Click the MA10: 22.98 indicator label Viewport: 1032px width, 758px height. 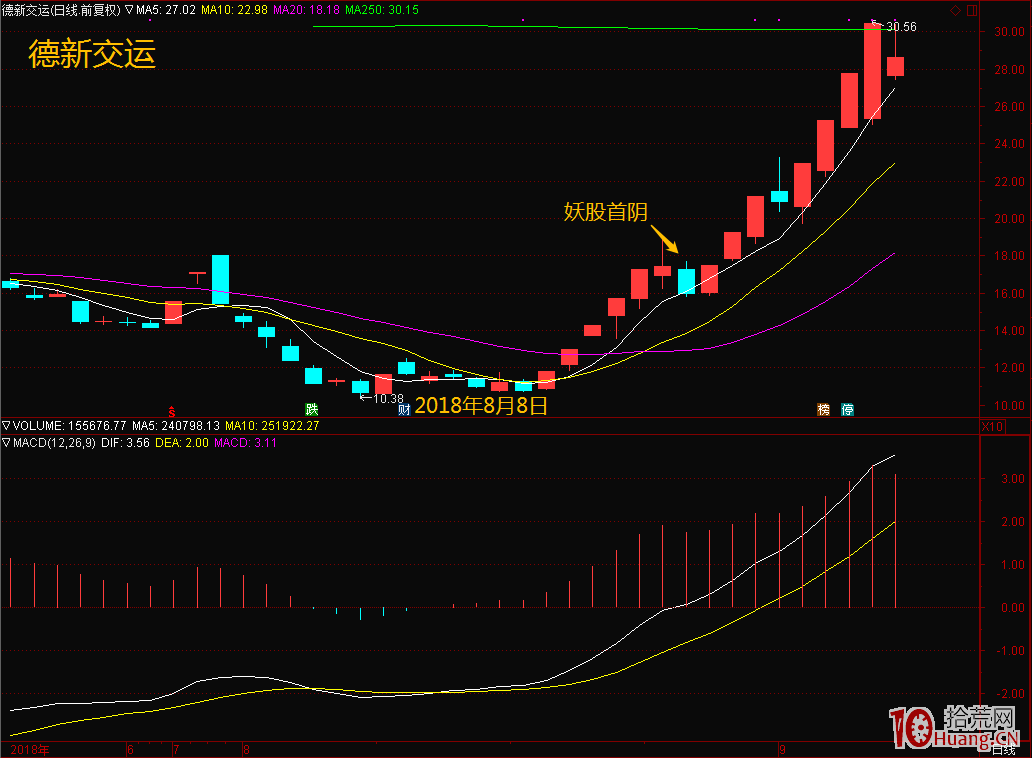click(234, 10)
